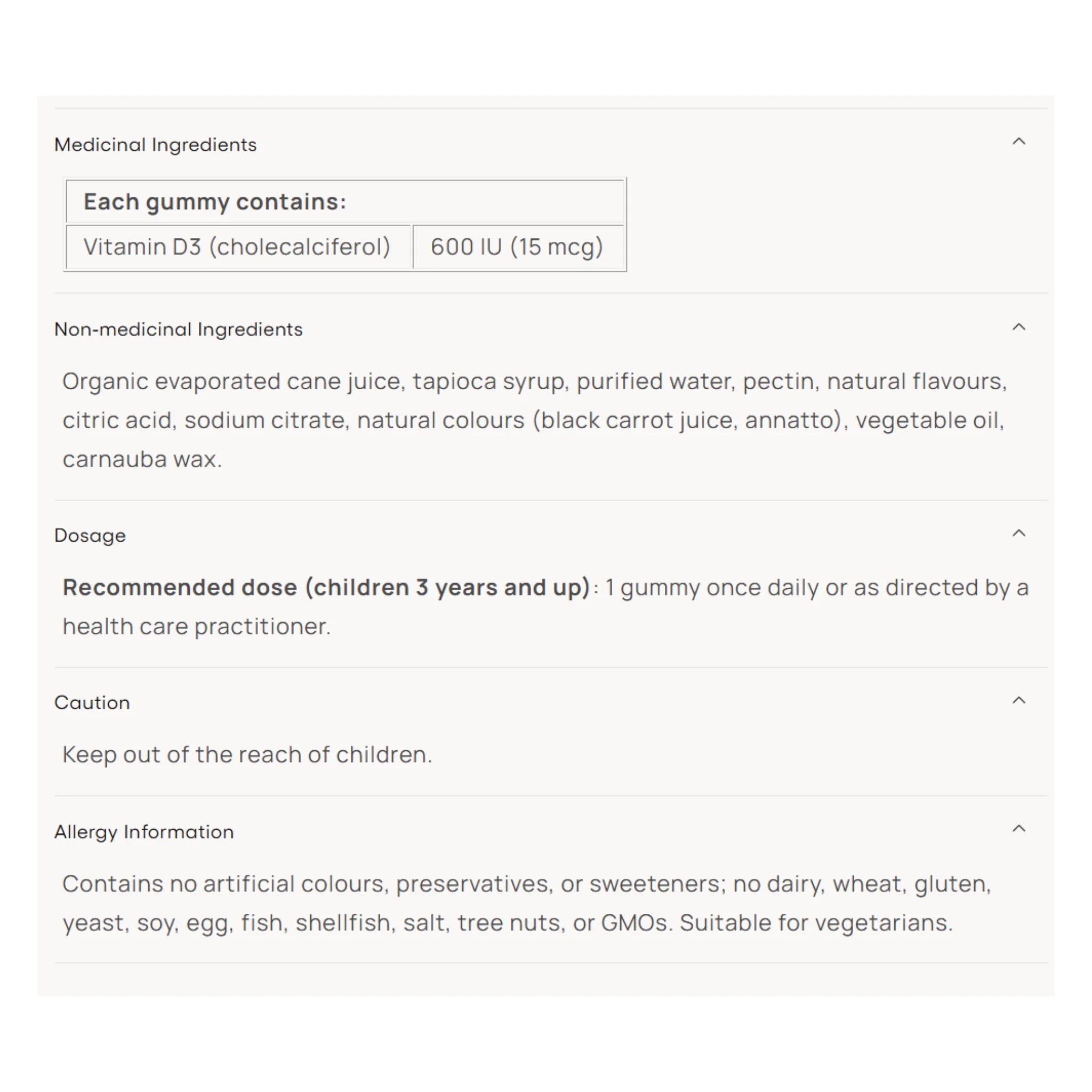Click the Vitamin D3 (cholecalciferol) cell

238,247
